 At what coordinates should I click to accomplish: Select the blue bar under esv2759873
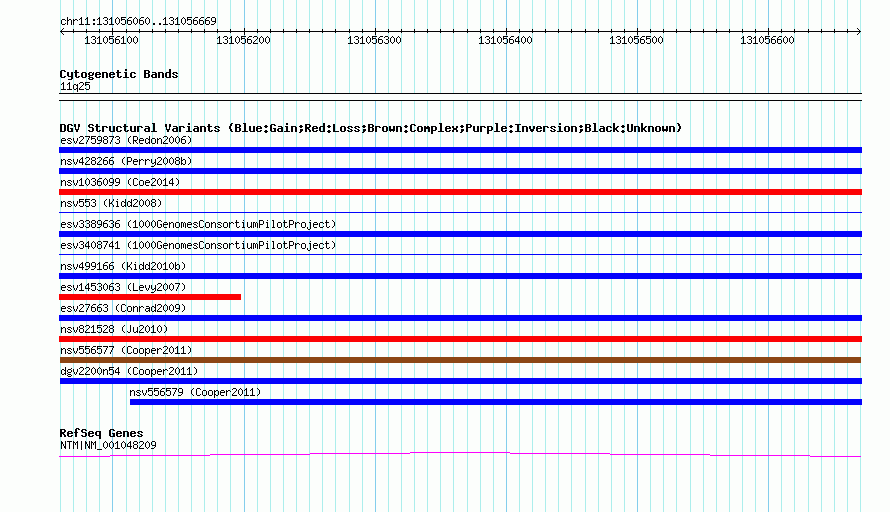point(460,150)
